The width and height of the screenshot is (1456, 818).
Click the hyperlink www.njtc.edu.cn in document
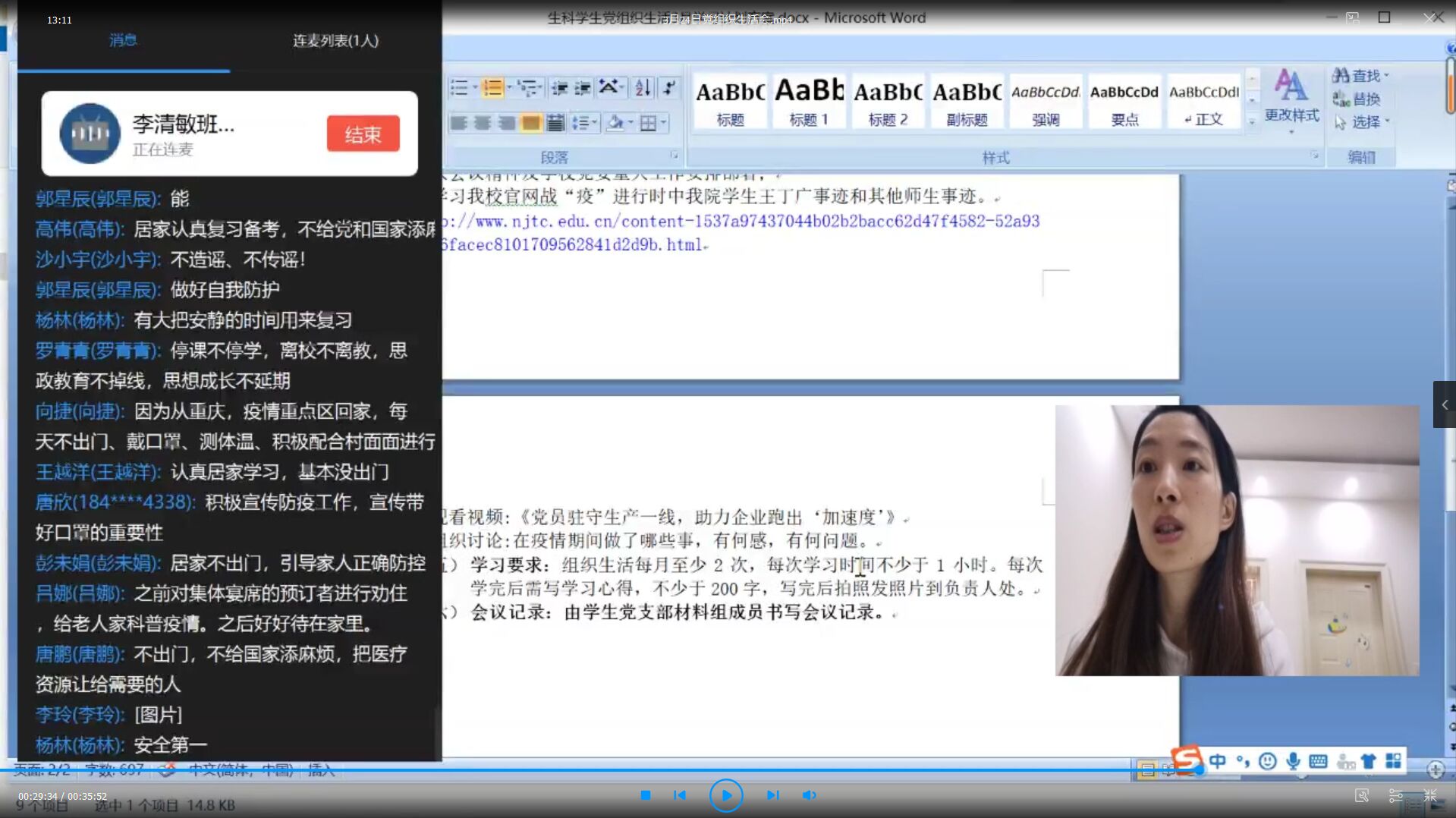(x=740, y=232)
